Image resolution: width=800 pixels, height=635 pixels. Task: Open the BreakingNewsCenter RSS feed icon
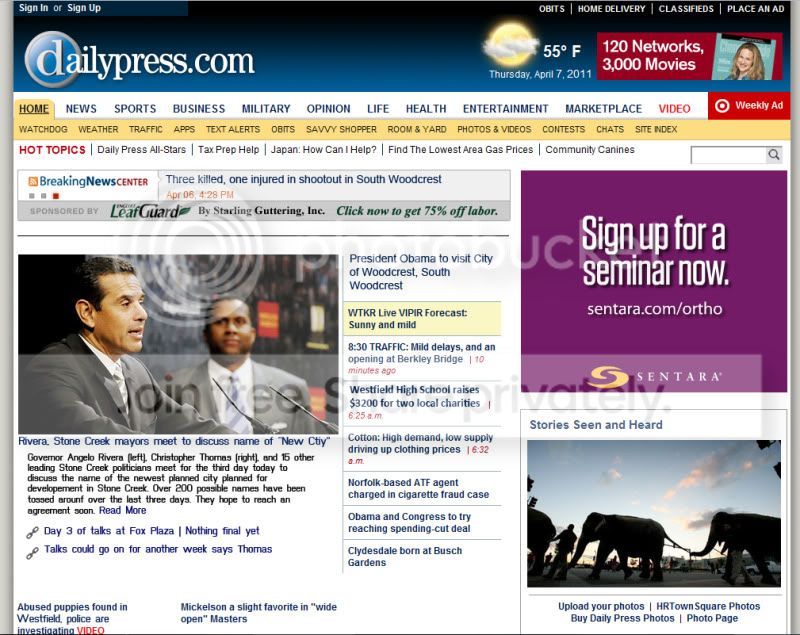point(33,182)
